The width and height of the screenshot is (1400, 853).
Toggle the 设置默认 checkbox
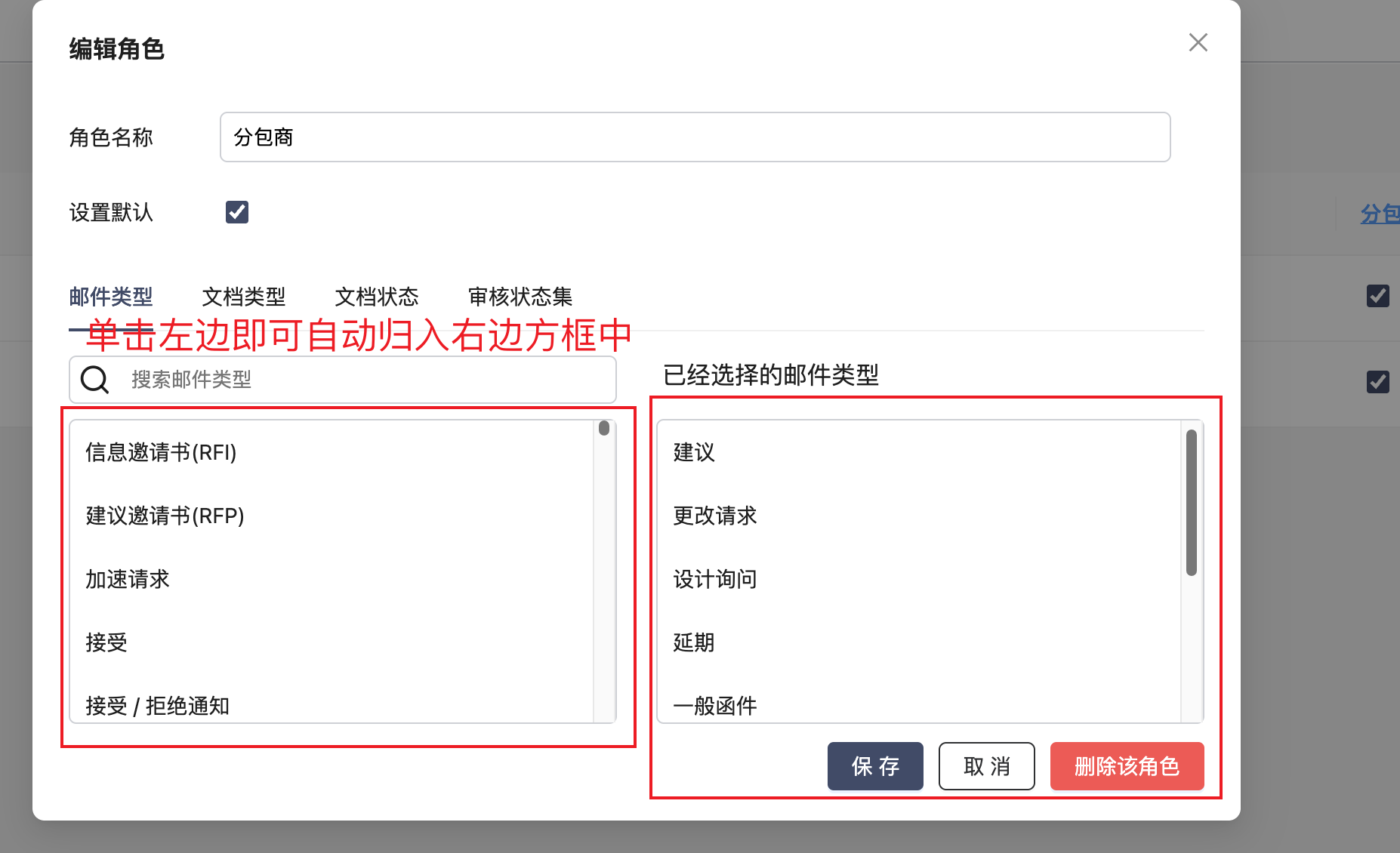tap(237, 212)
